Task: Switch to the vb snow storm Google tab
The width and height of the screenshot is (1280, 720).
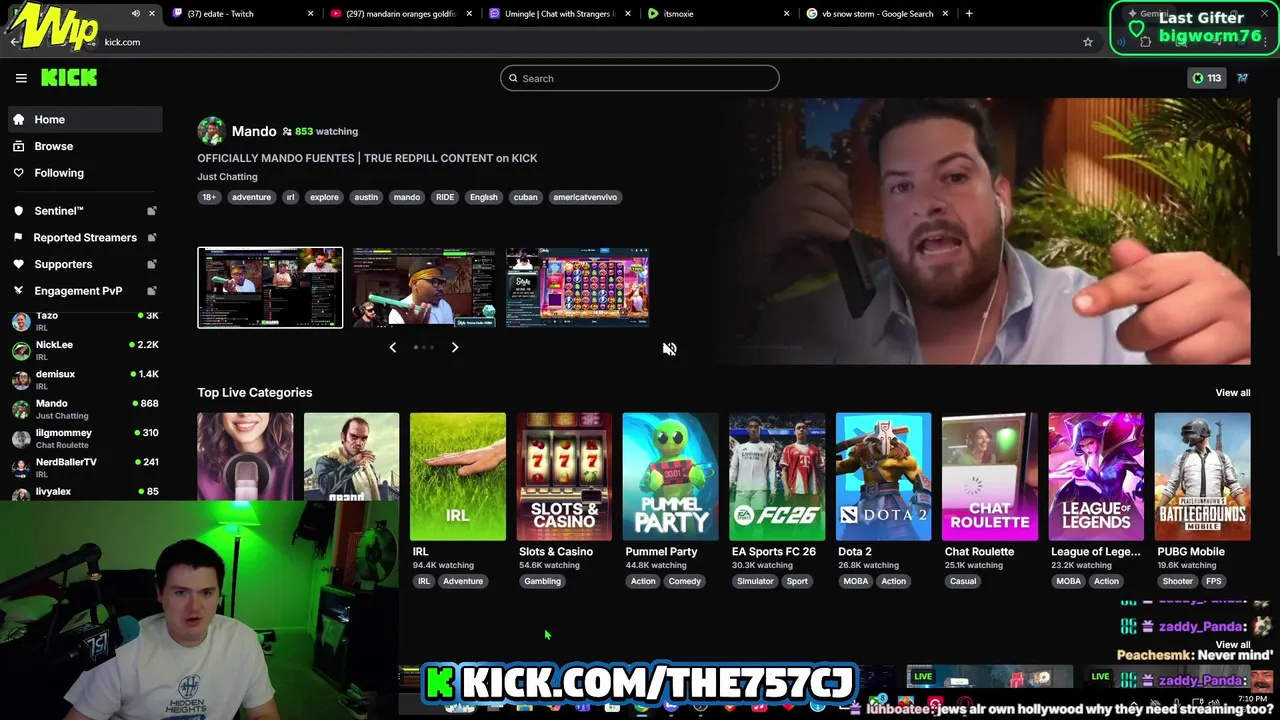Action: (877, 14)
